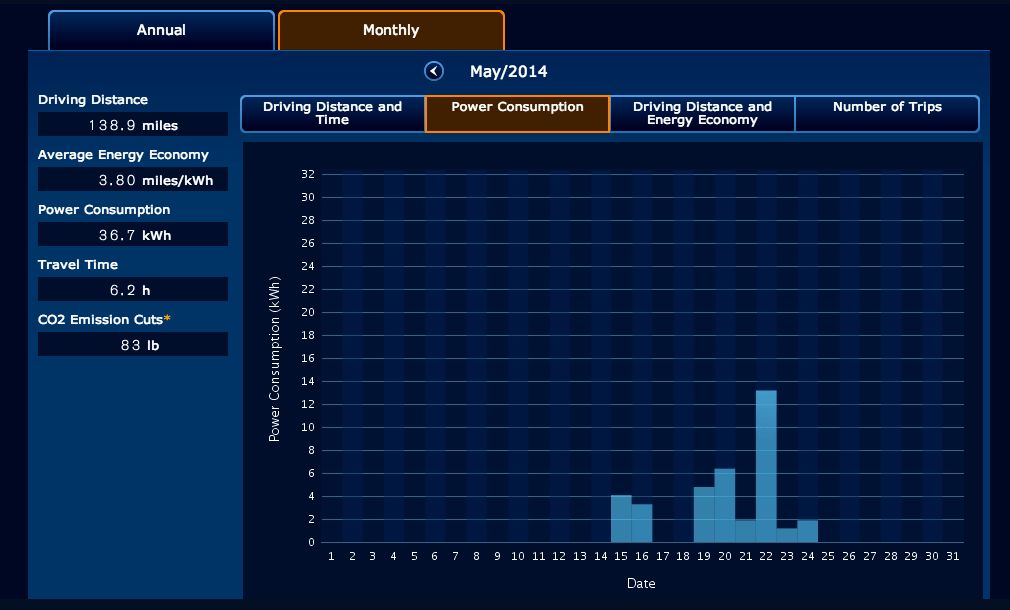This screenshot has height=610, width=1010.
Task: Click the May 16 consumption bar
Action: [642, 523]
